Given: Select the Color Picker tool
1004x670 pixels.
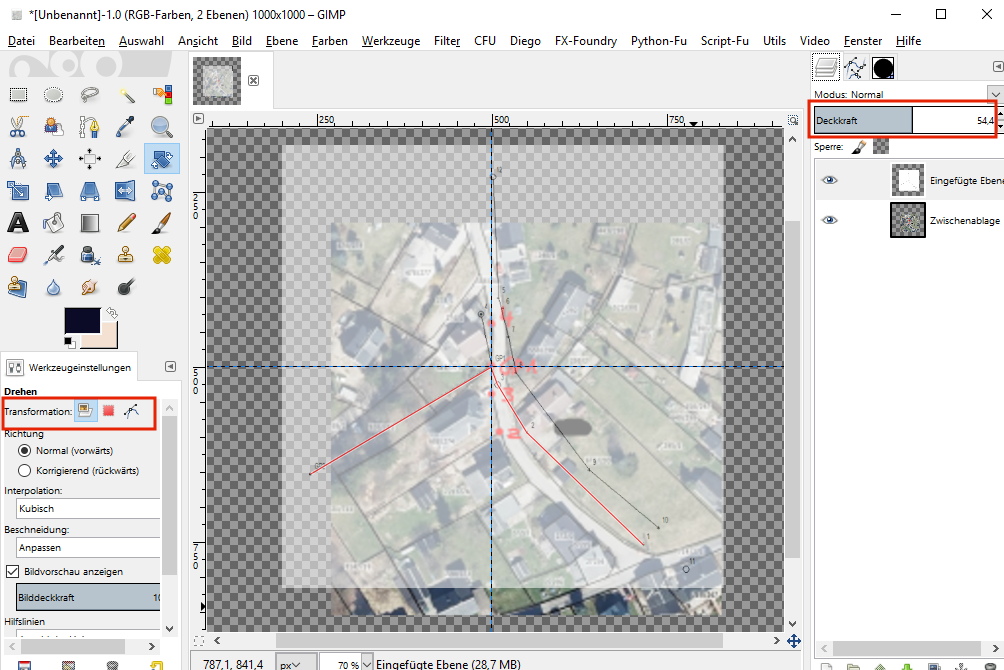Looking at the screenshot, I should 126,127.
